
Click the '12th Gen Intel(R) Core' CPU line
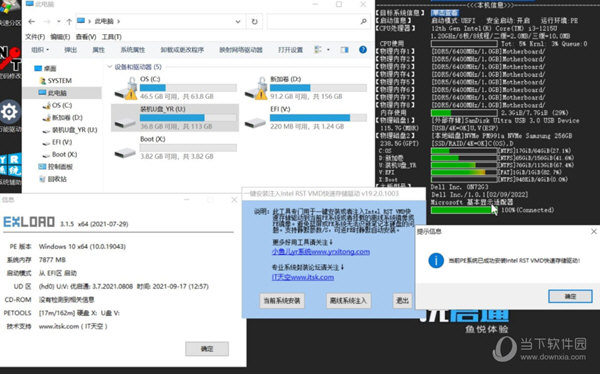tap(494, 28)
